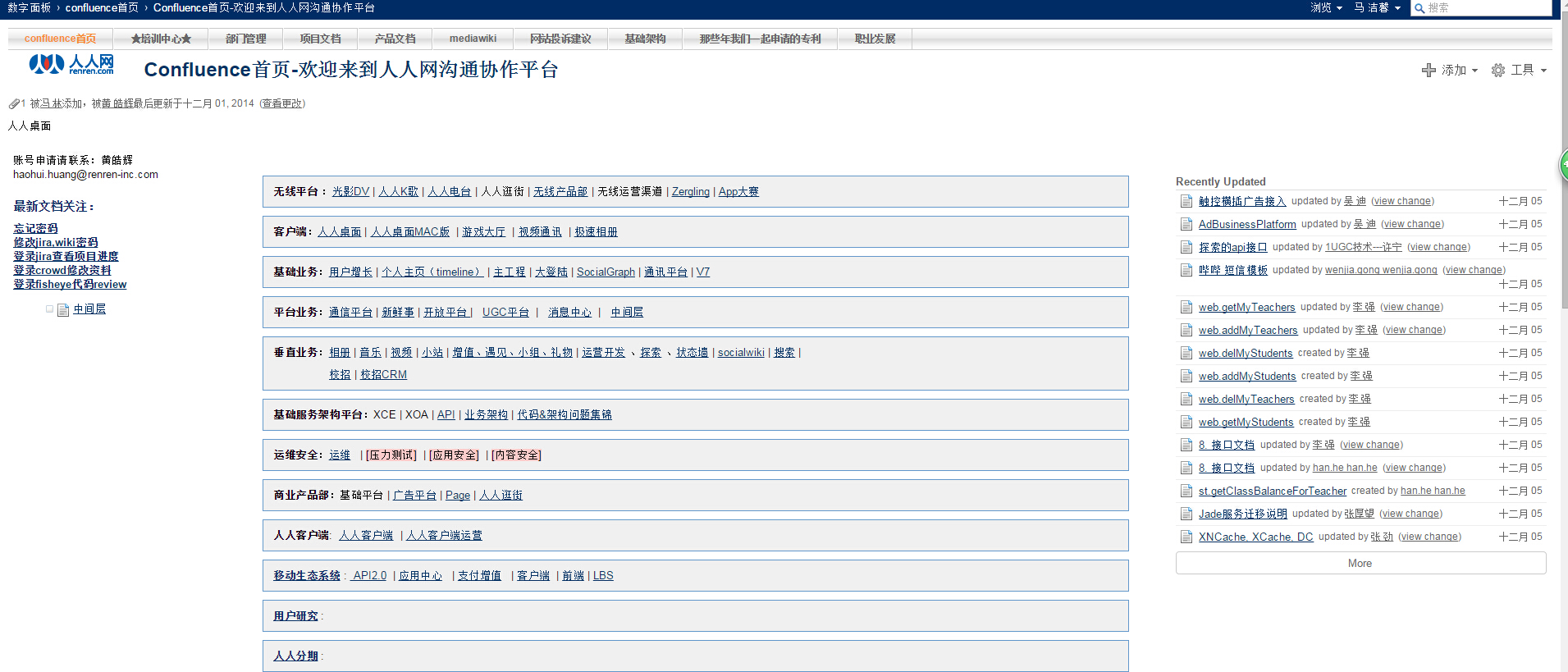Click view change link for AdBusinessPlatform
The image size is (1568, 672).
[x=1412, y=224]
